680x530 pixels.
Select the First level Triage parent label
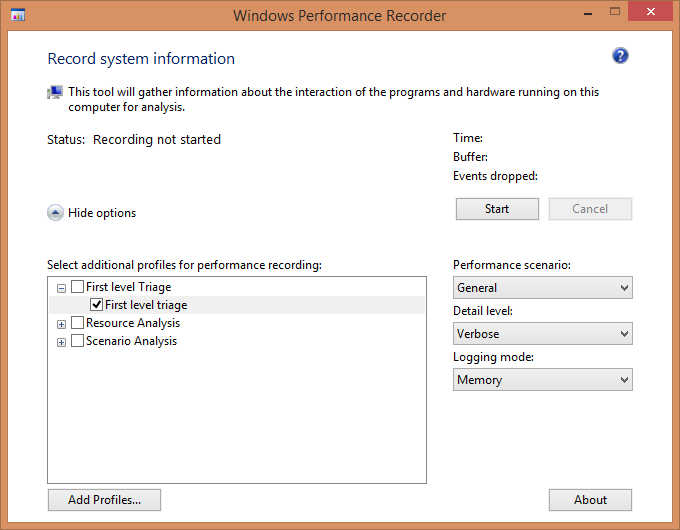tap(128, 287)
